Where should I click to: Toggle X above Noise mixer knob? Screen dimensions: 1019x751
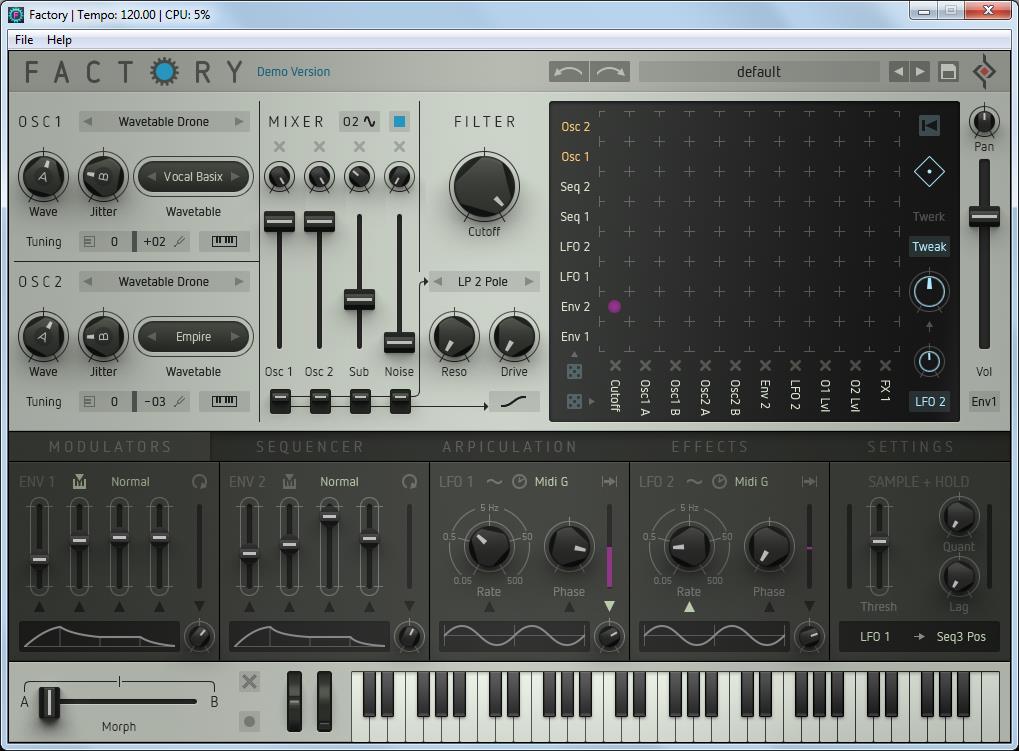coord(399,147)
